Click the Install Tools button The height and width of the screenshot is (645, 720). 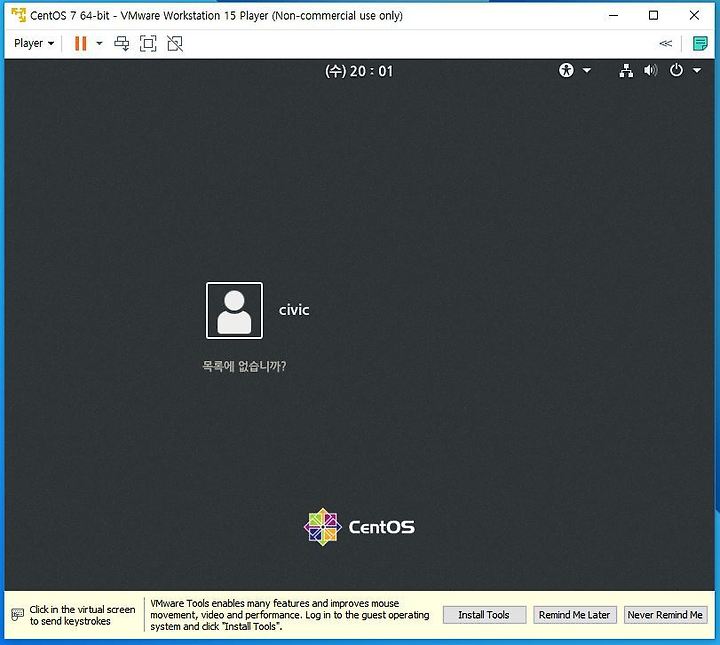(x=484, y=615)
